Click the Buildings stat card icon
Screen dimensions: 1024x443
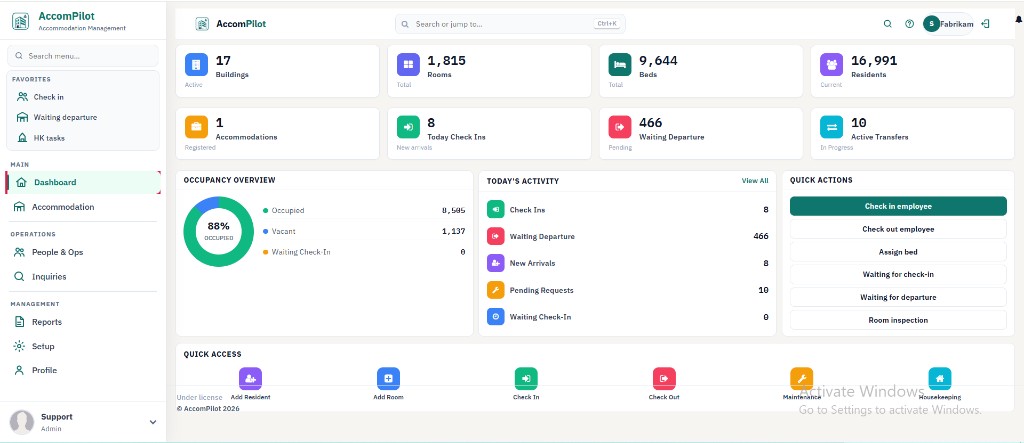pos(196,65)
